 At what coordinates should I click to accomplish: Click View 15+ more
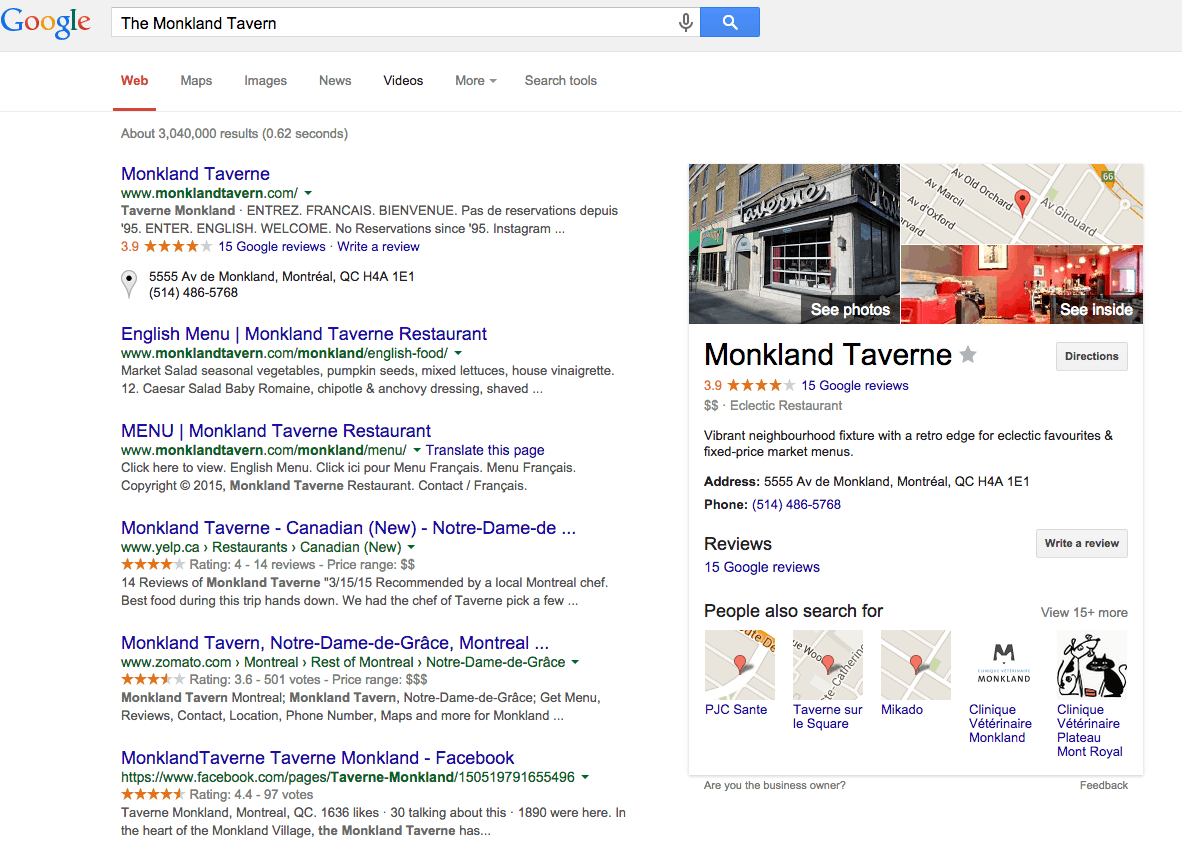coord(1084,613)
